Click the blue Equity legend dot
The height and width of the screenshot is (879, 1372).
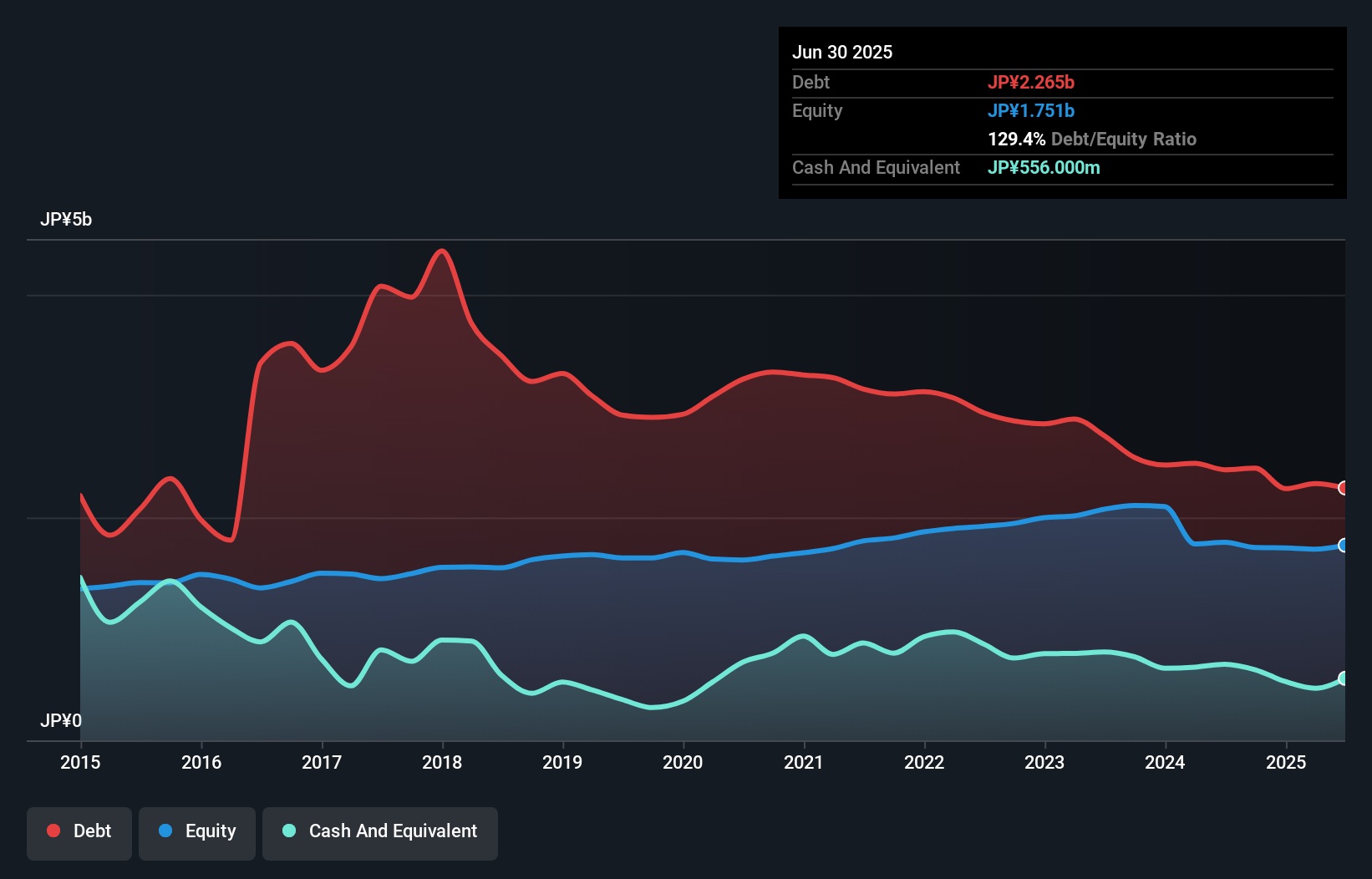point(166,831)
